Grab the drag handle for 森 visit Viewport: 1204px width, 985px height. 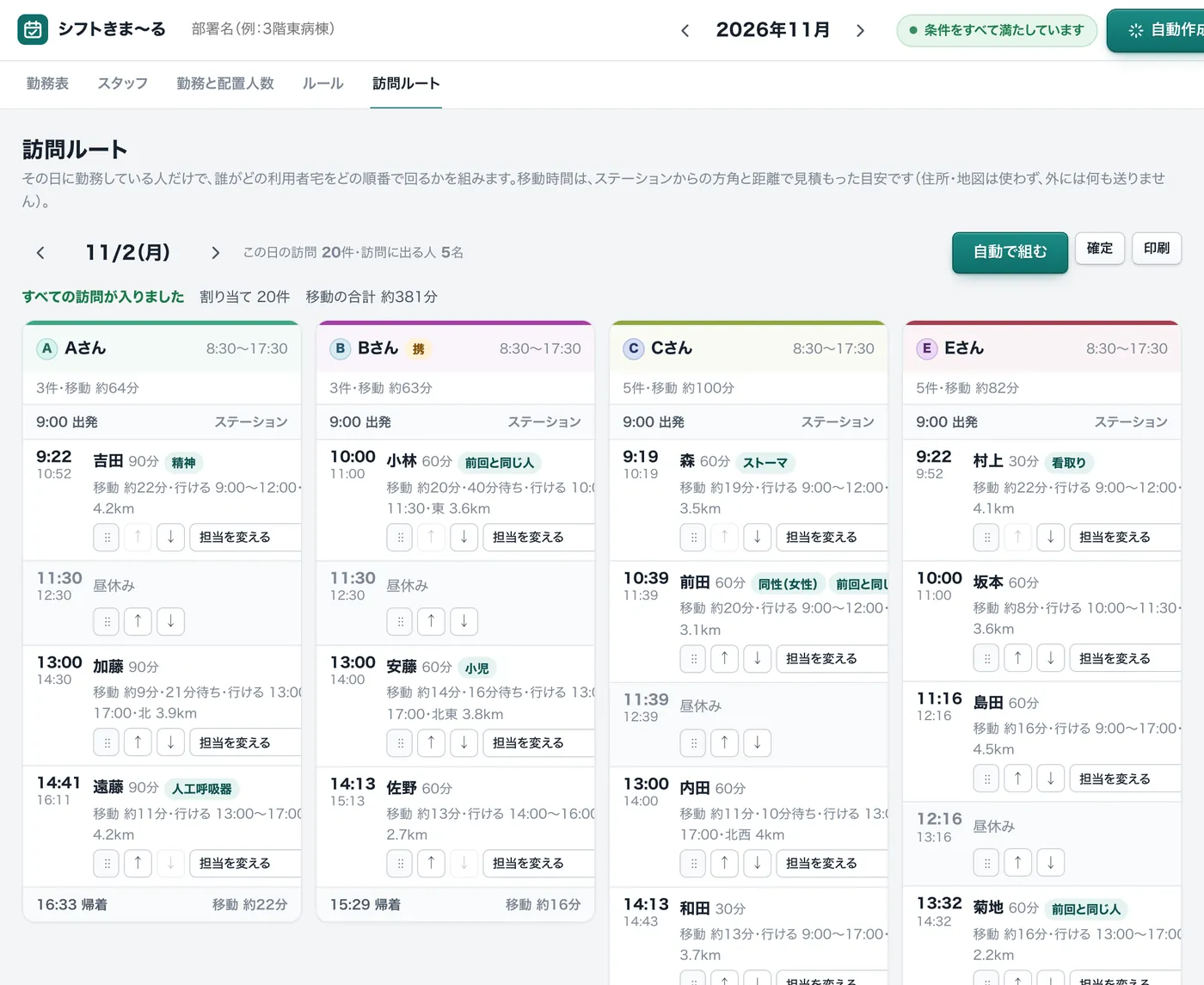[693, 537]
